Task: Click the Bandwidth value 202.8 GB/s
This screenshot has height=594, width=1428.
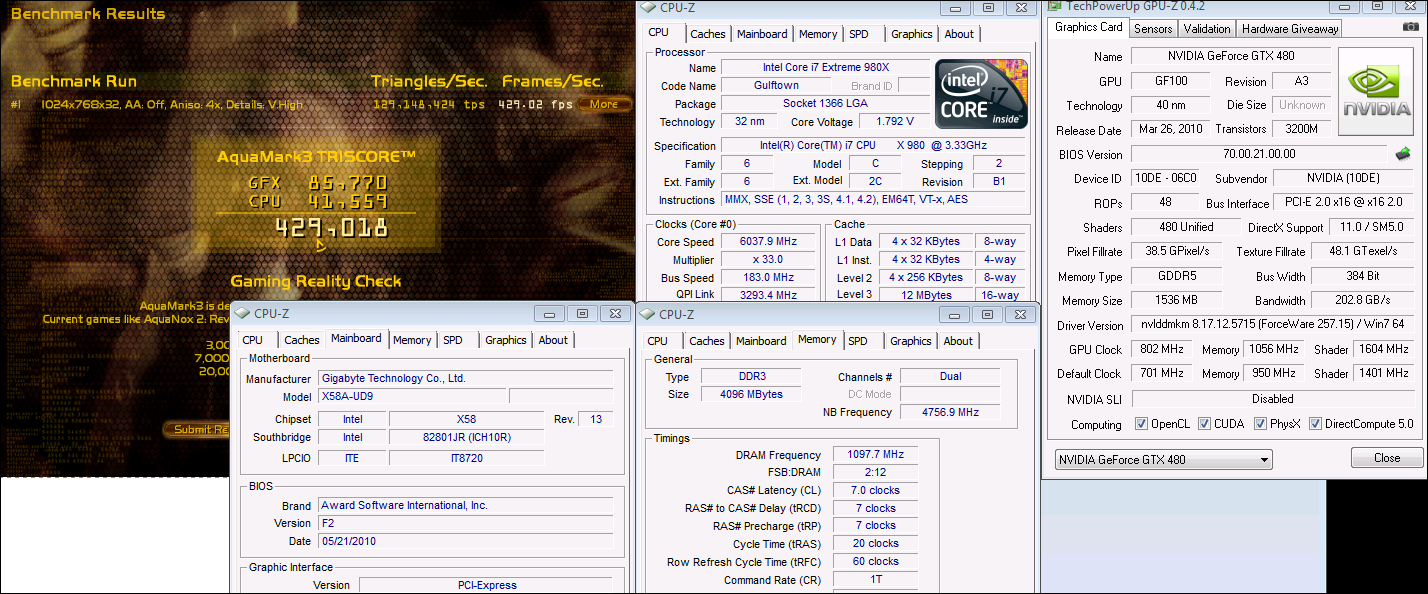Action: click(1364, 300)
